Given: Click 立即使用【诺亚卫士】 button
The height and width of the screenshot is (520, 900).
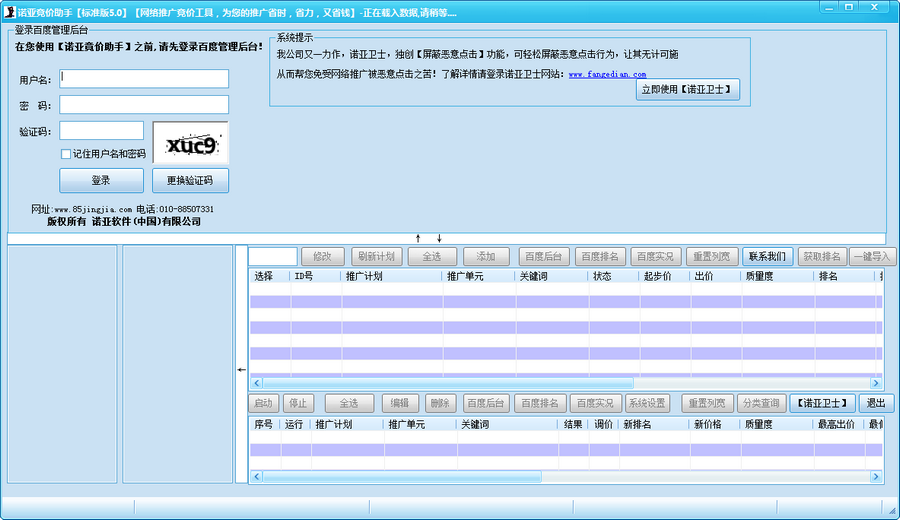Looking at the screenshot, I should pyautogui.click(x=688, y=90).
